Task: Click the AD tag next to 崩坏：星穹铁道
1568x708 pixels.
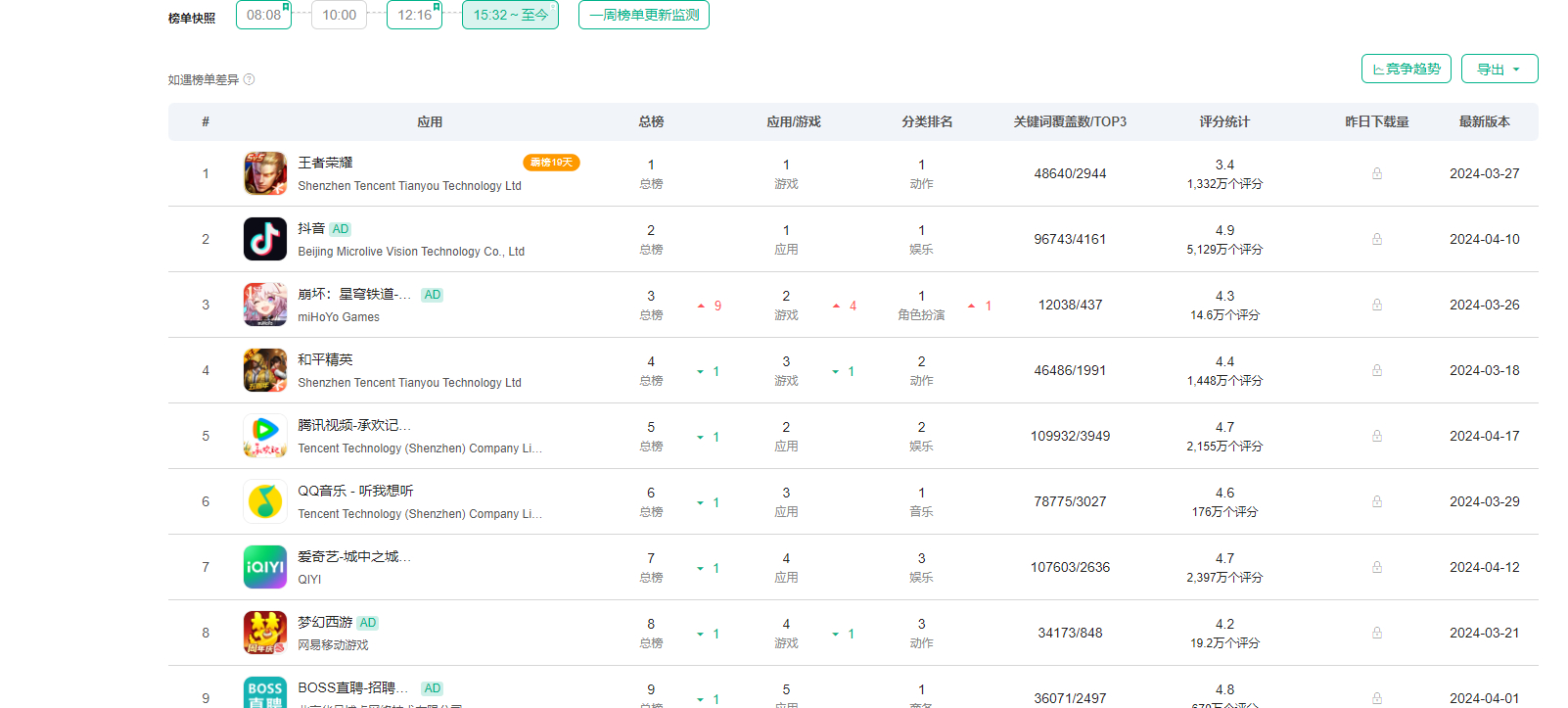Action: click(x=432, y=295)
